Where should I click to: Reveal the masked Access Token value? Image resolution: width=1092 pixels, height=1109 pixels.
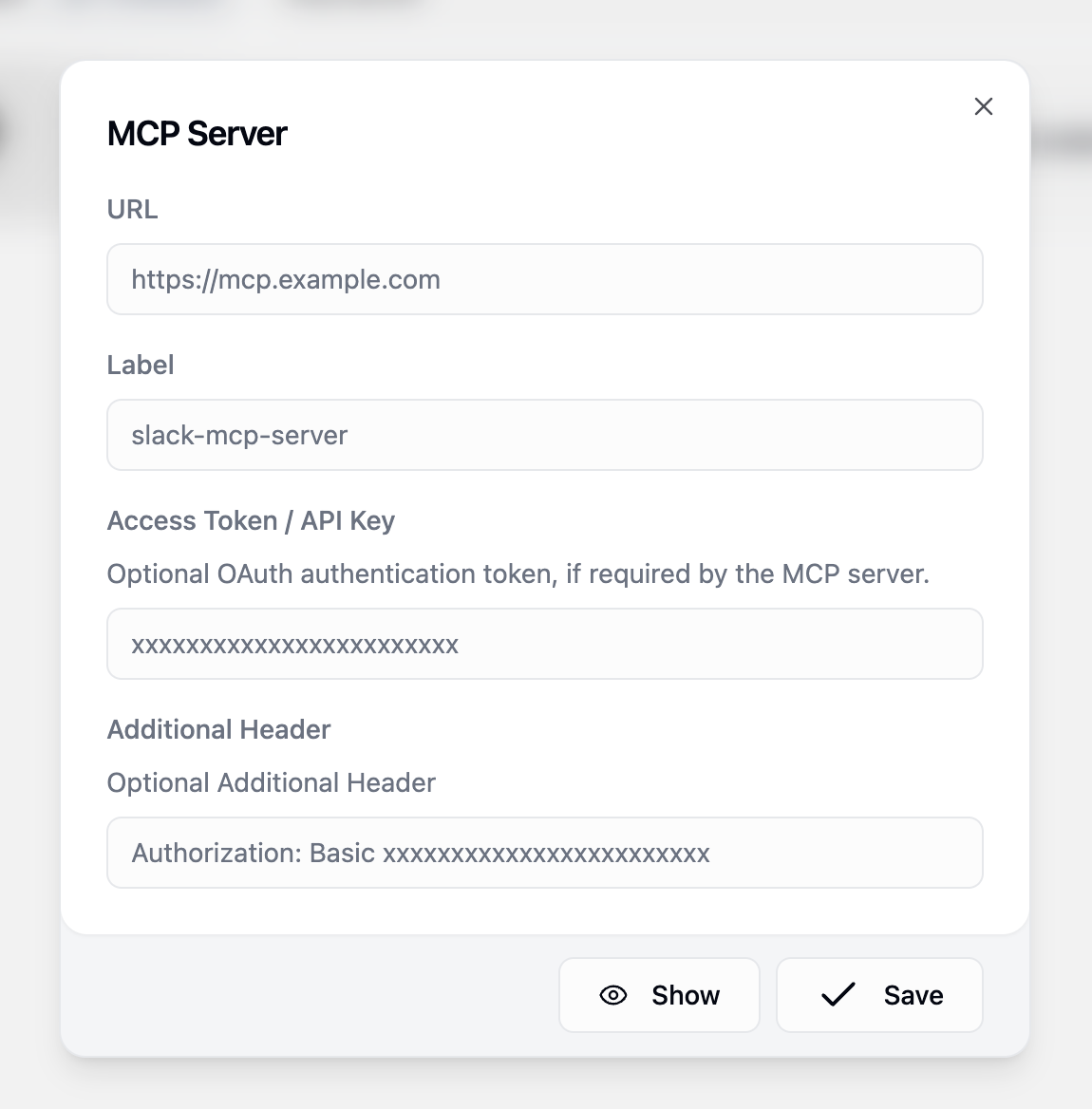[x=659, y=995]
